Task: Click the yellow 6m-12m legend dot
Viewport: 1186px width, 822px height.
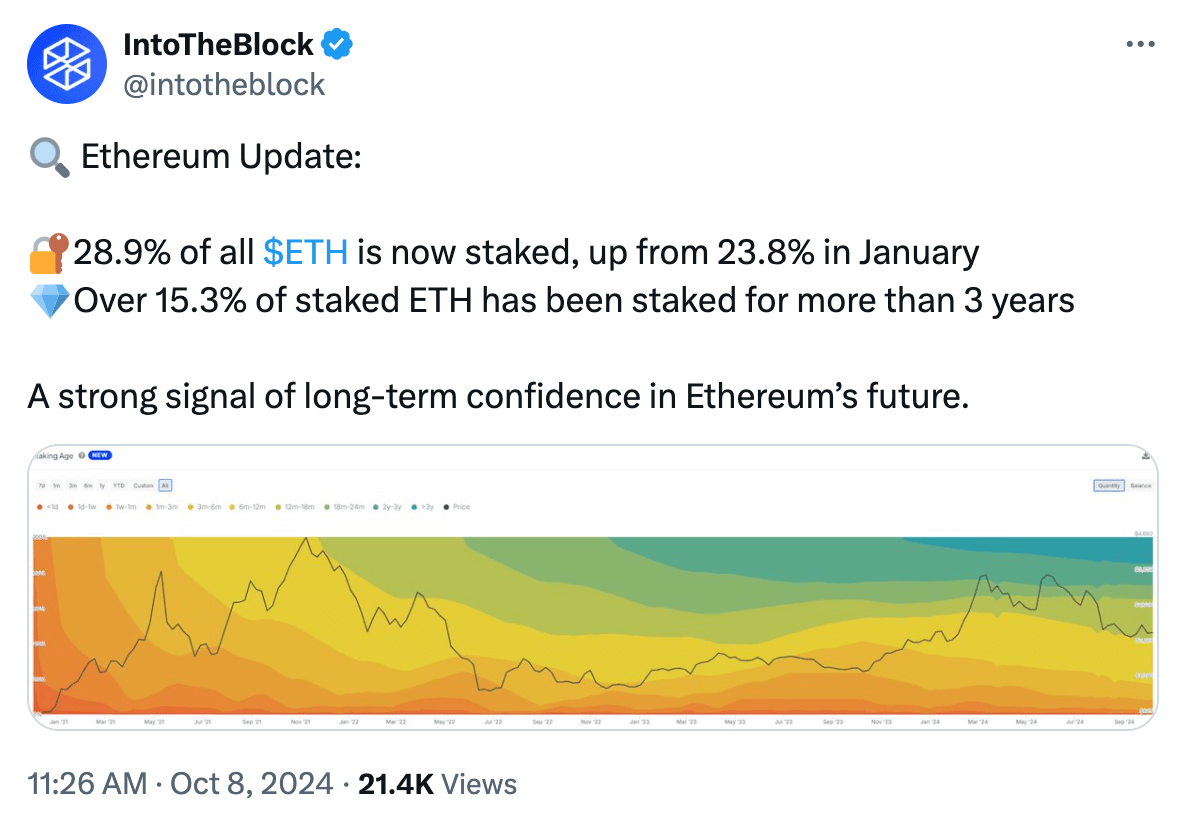Action: click(233, 508)
